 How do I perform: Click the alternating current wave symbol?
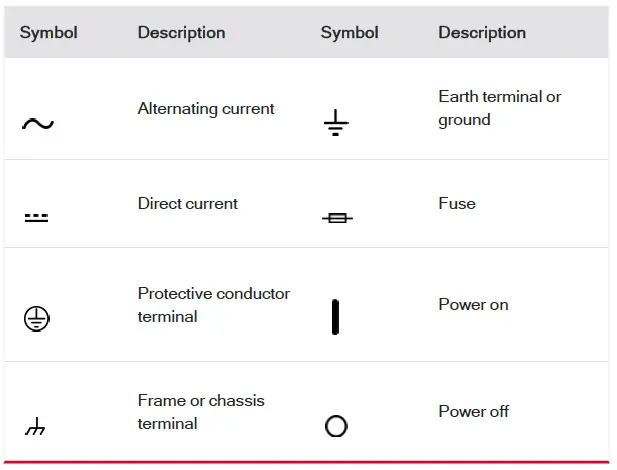tap(37, 124)
